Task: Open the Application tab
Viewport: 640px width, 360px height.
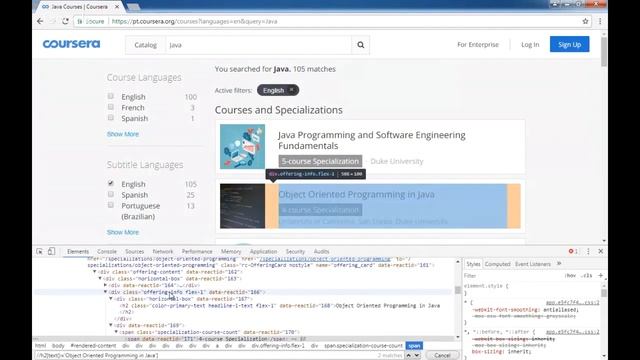Action: pyautogui.click(x=263, y=251)
